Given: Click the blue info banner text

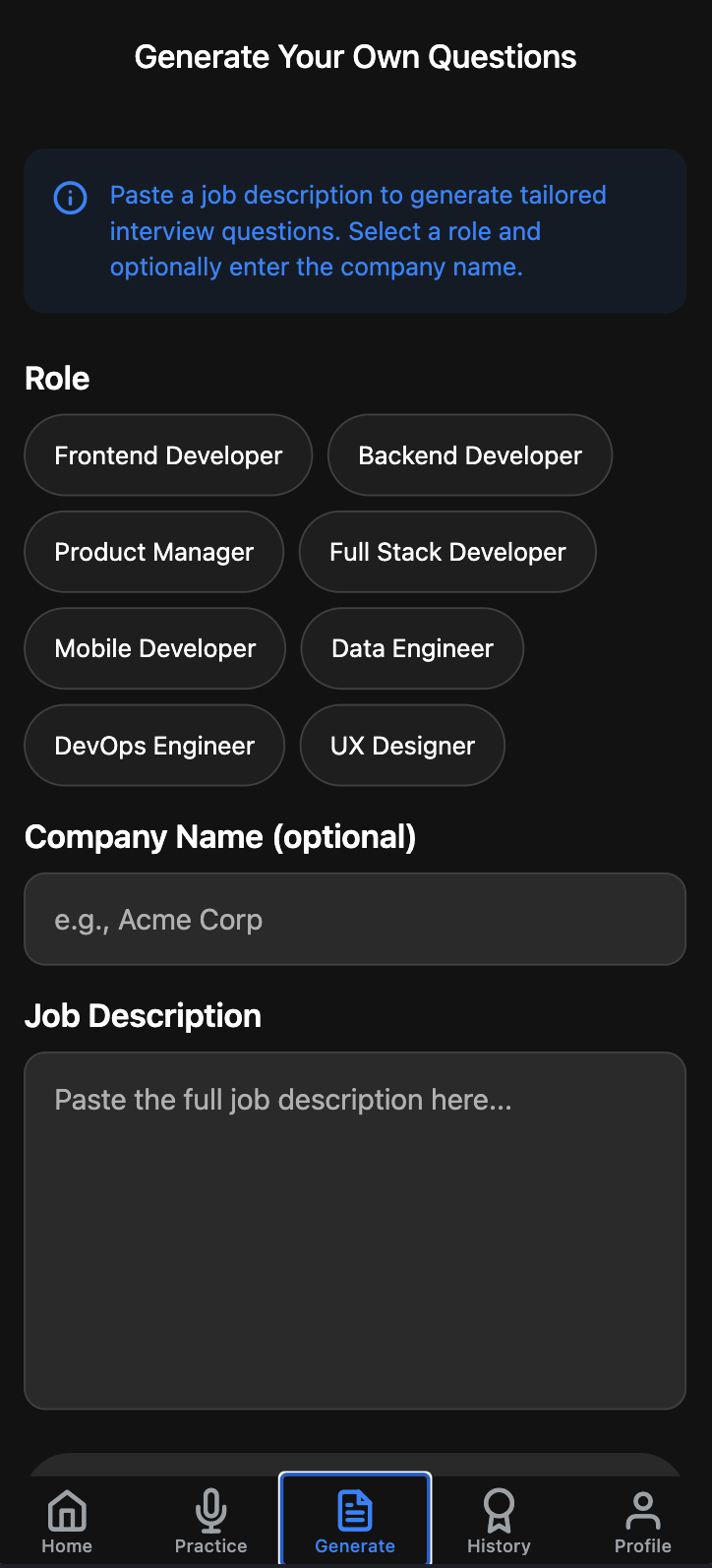Looking at the screenshot, I should coord(358,231).
